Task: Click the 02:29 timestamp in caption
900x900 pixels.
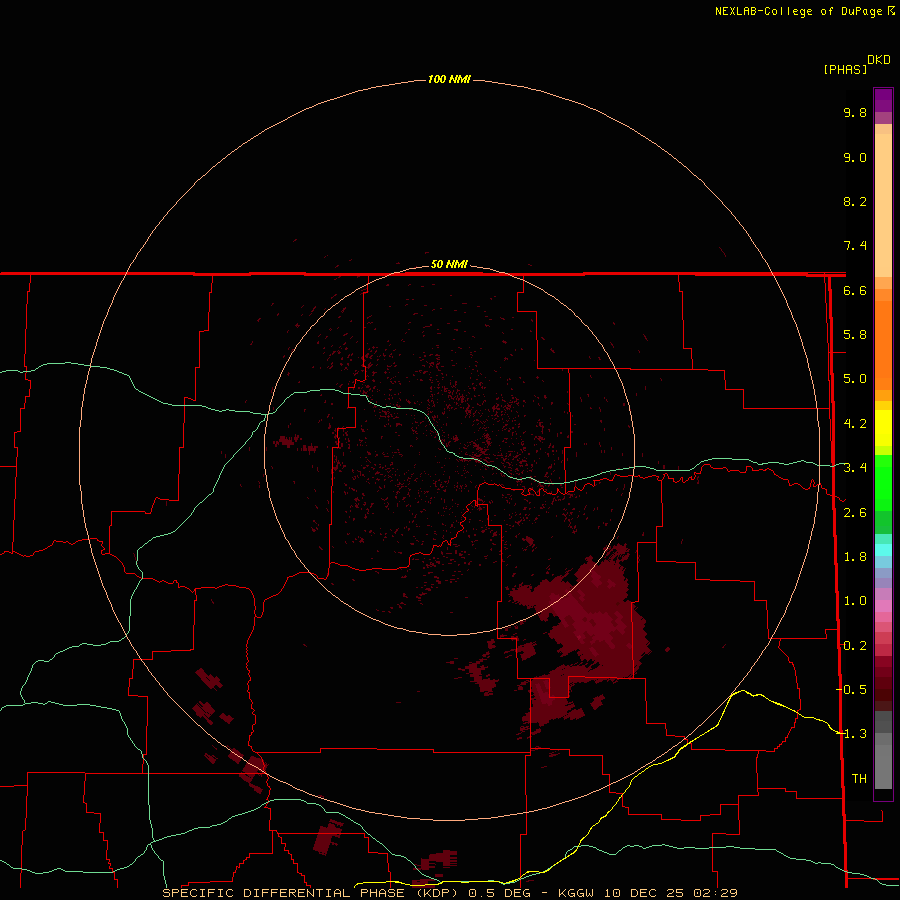Action: click(x=715, y=893)
